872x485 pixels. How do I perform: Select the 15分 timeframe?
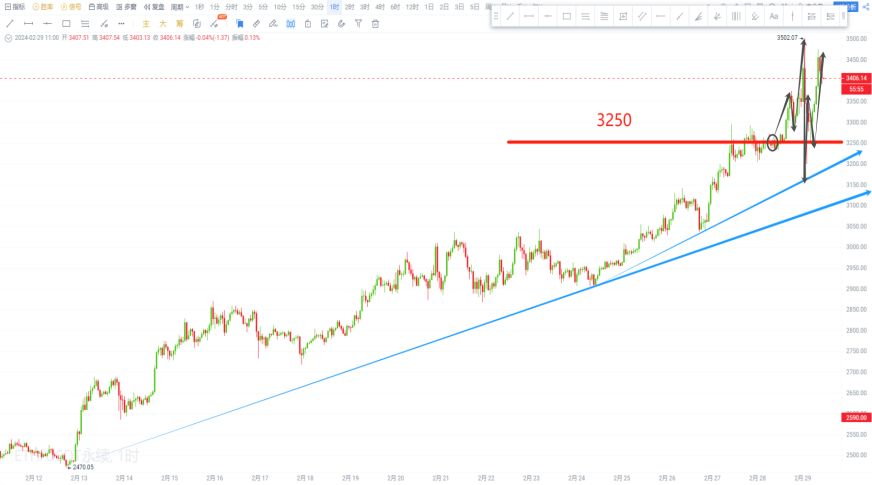click(x=299, y=7)
